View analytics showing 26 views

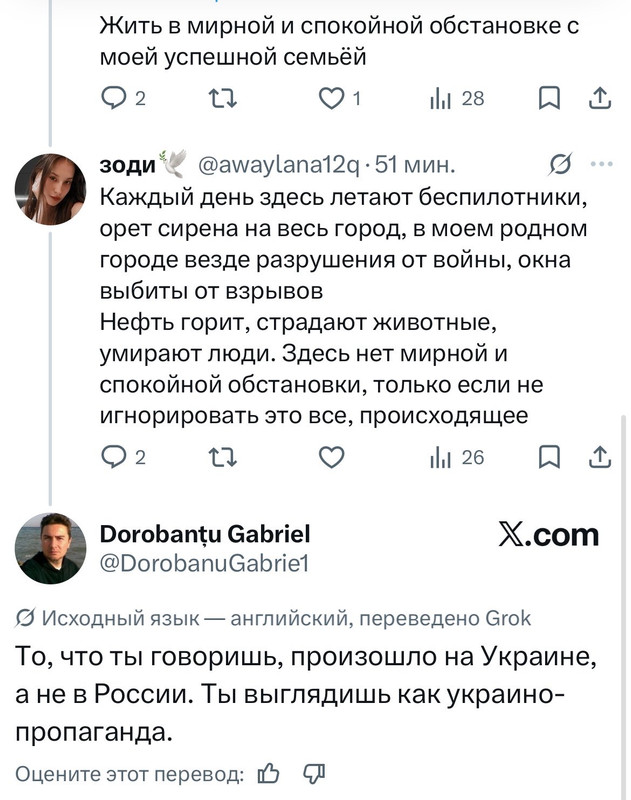(x=457, y=457)
